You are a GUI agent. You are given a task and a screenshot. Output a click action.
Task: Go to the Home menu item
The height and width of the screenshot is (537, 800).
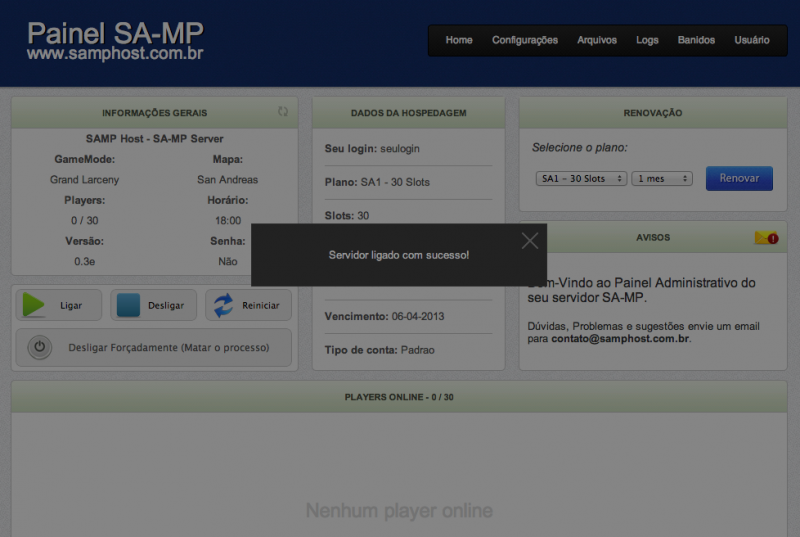click(459, 40)
